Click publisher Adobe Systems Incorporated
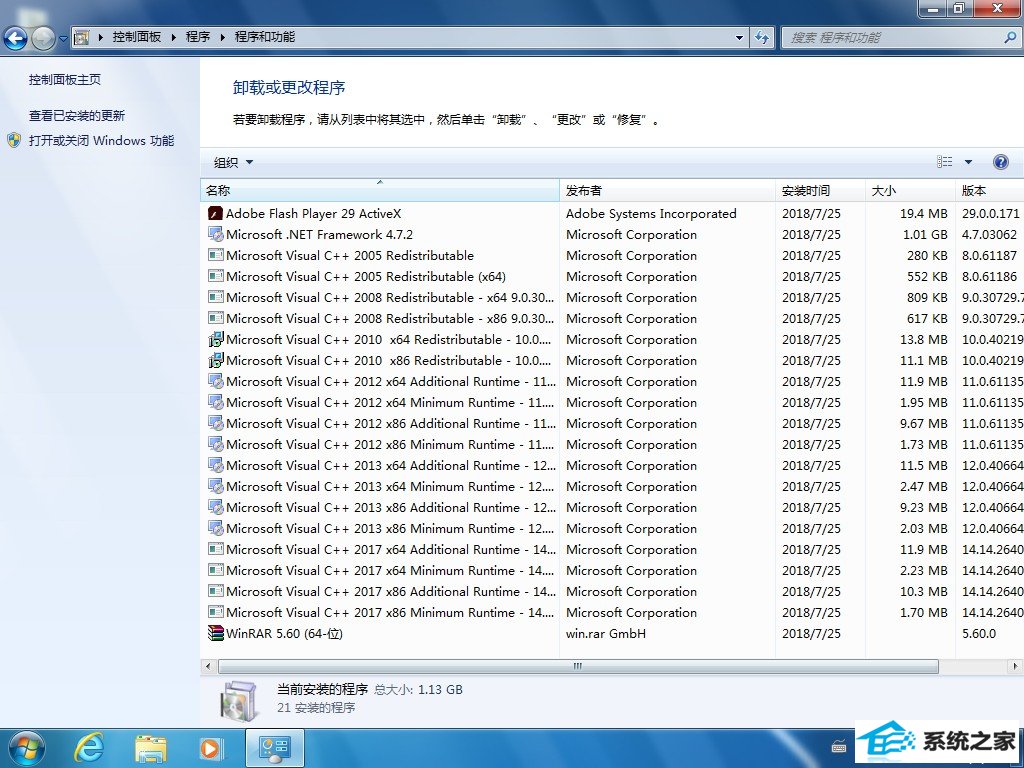 pyautogui.click(x=651, y=214)
